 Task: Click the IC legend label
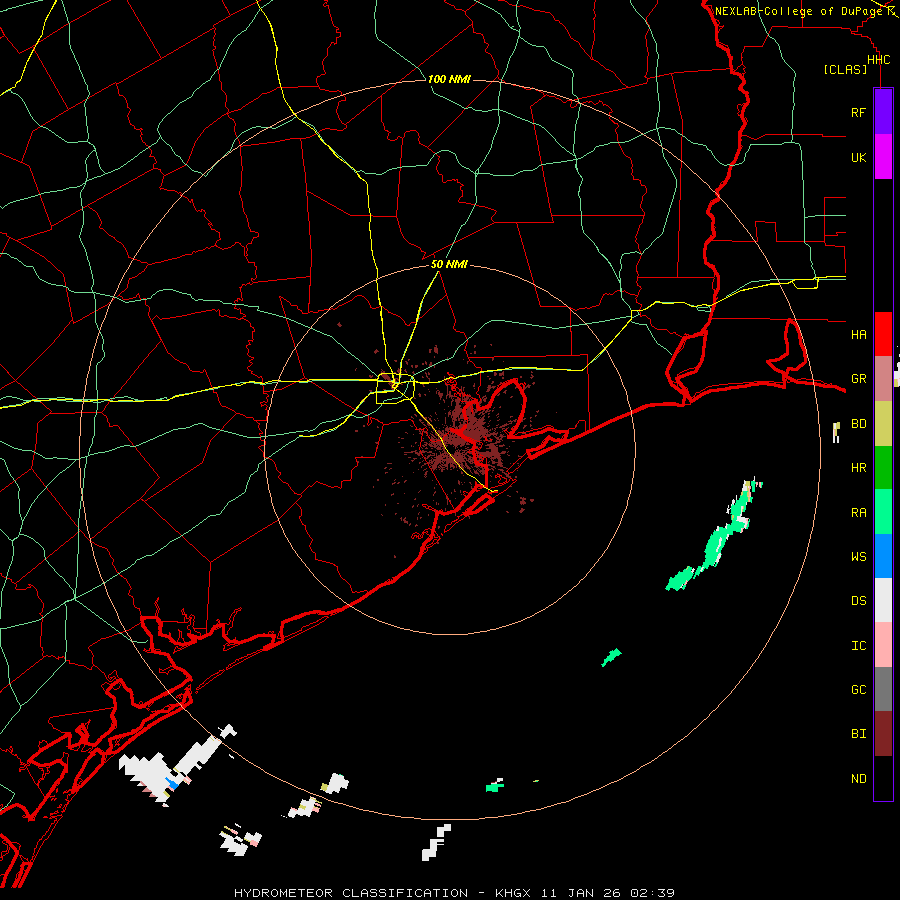click(x=858, y=646)
